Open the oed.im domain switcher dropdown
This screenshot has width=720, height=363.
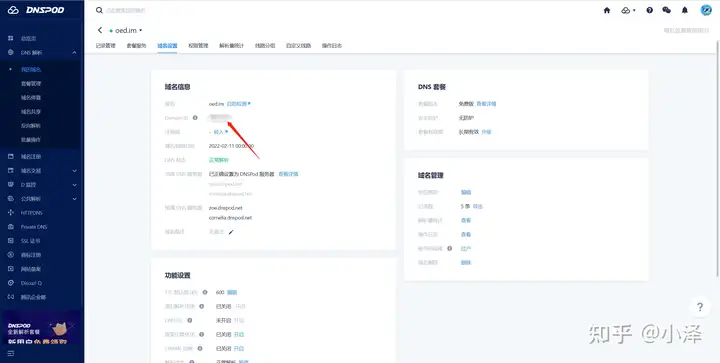(x=141, y=31)
